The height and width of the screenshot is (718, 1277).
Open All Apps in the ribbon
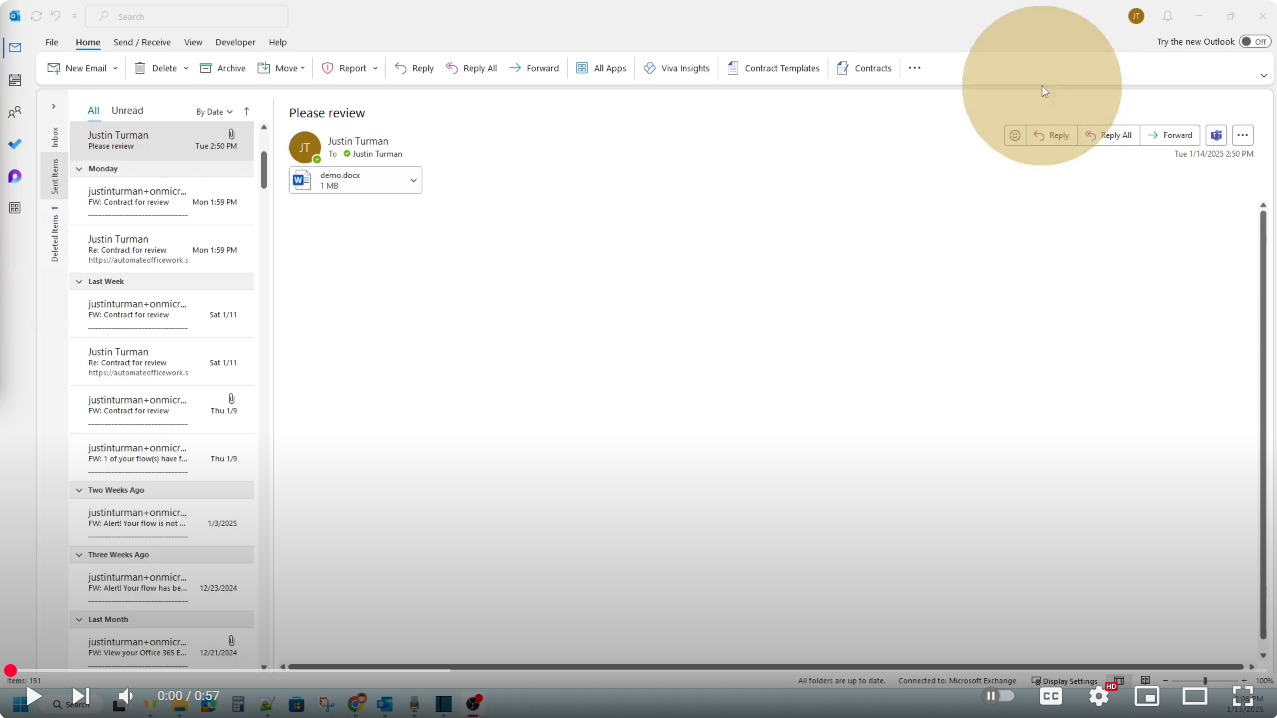pyautogui.click(x=601, y=68)
